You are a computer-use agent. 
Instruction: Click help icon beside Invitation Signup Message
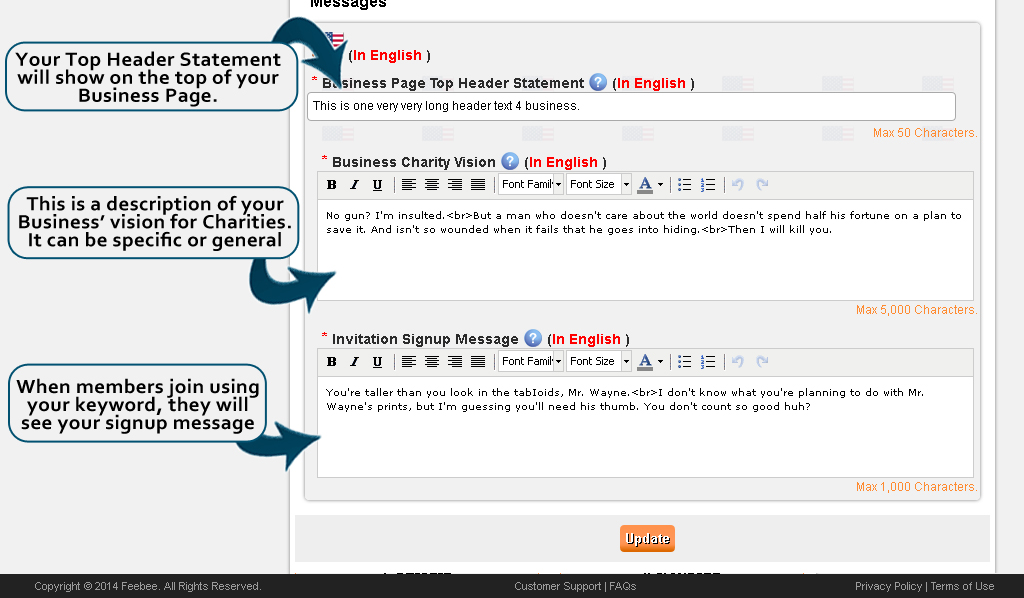coord(533,338)
